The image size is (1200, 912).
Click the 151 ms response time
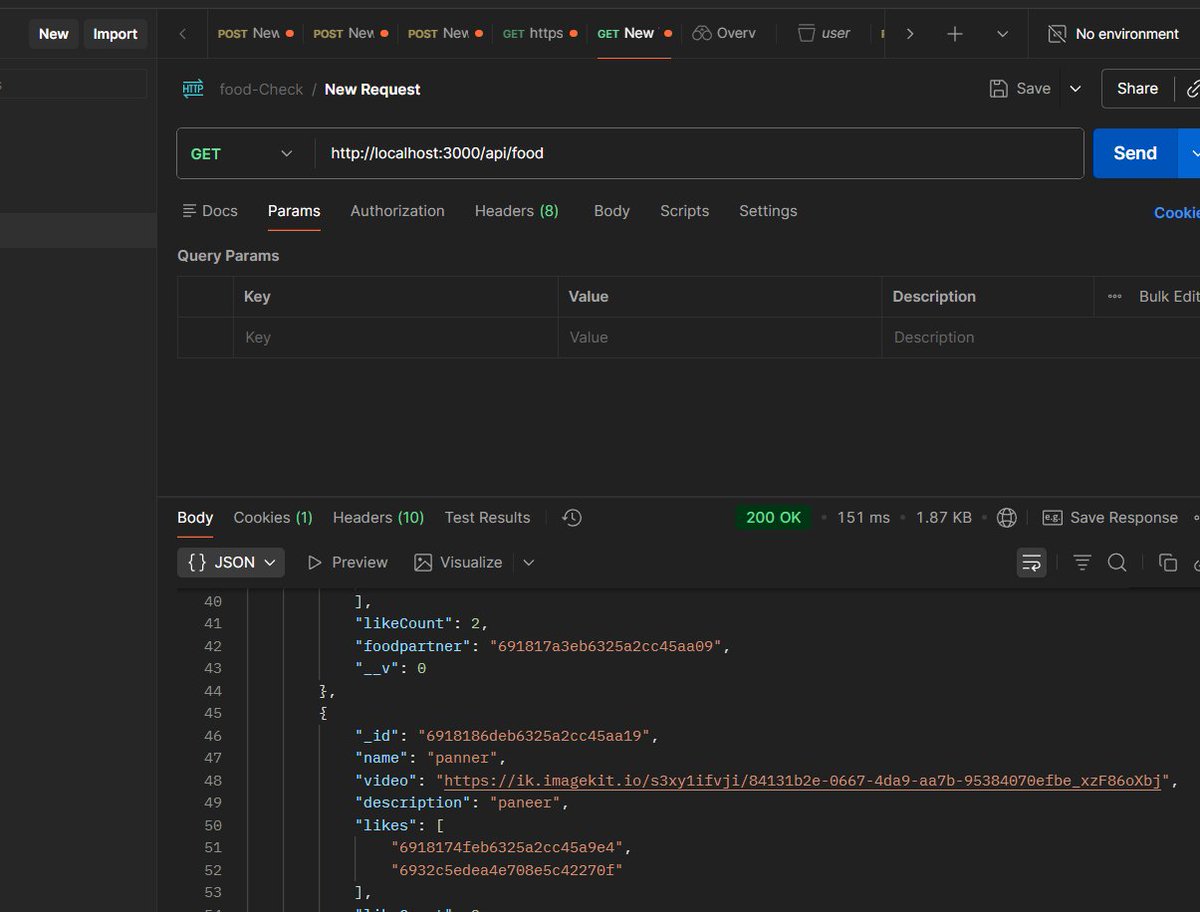tap(863, 518)
